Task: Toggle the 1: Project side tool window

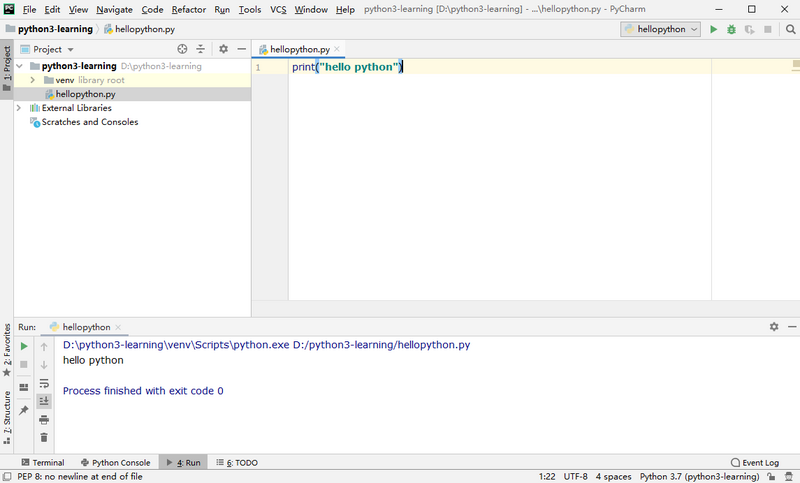Action: coord(7,69)
